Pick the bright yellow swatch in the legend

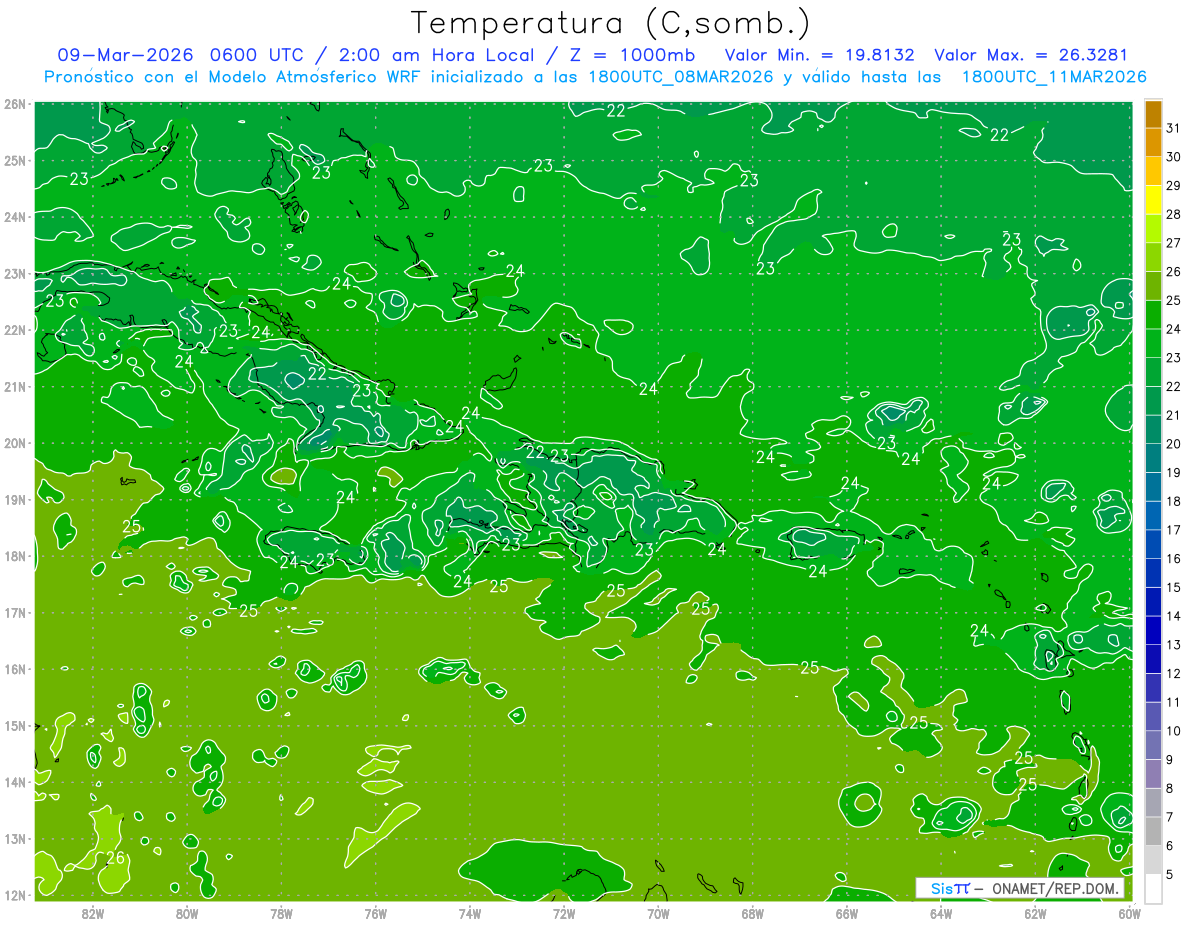1153,201
